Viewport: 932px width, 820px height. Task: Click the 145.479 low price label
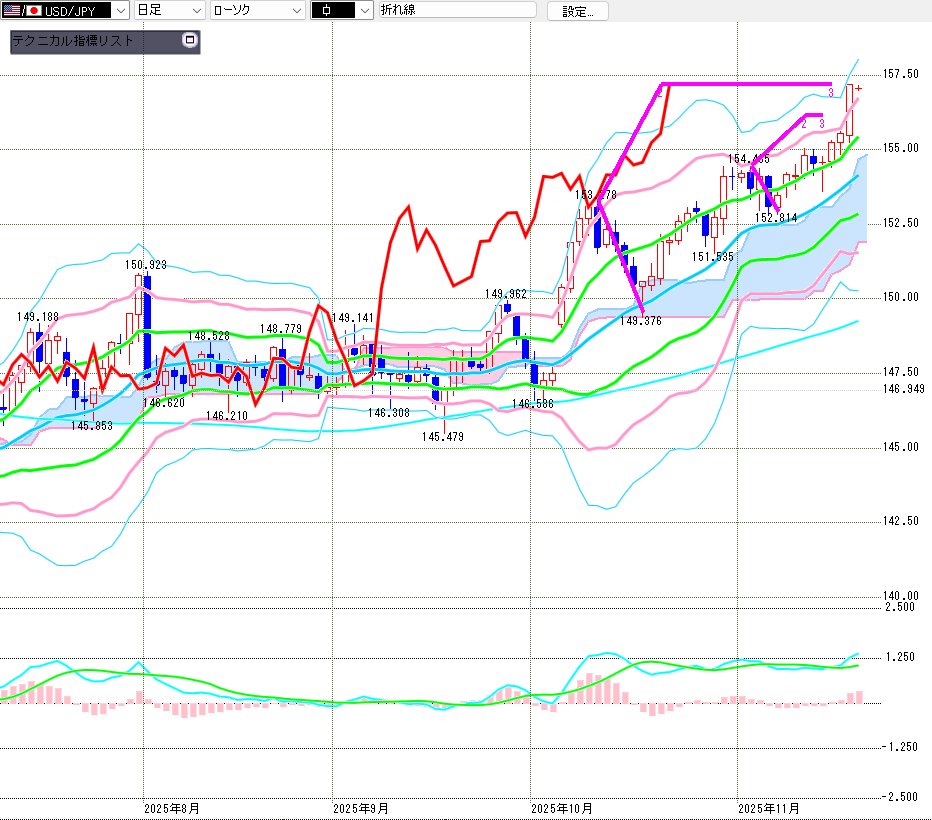pyautogui.click(x=441, y=437)
